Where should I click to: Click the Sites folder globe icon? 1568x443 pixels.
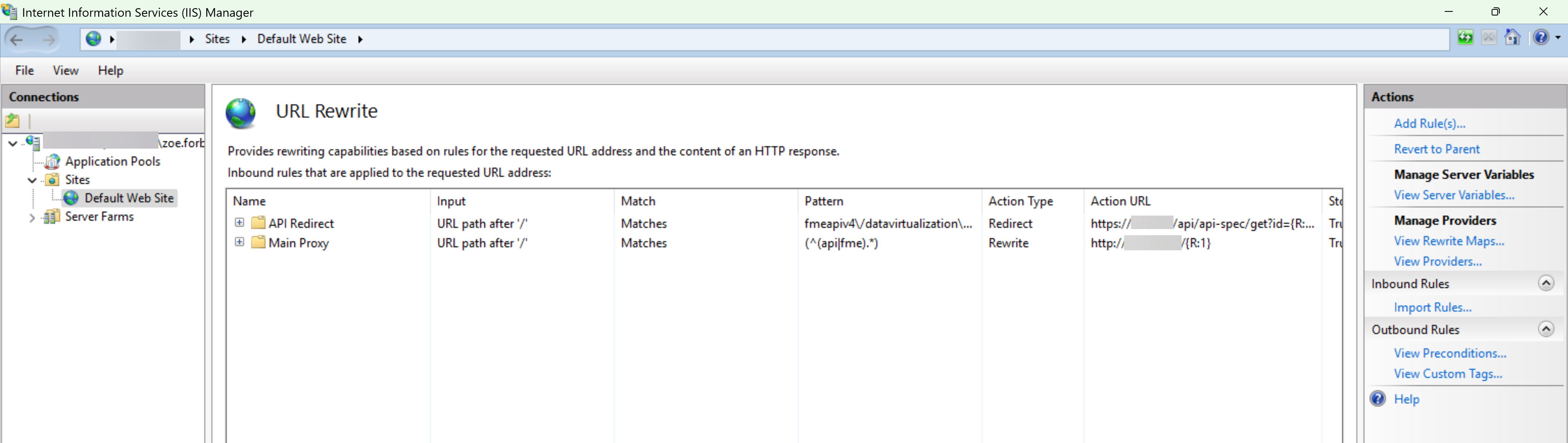[53, 180]
